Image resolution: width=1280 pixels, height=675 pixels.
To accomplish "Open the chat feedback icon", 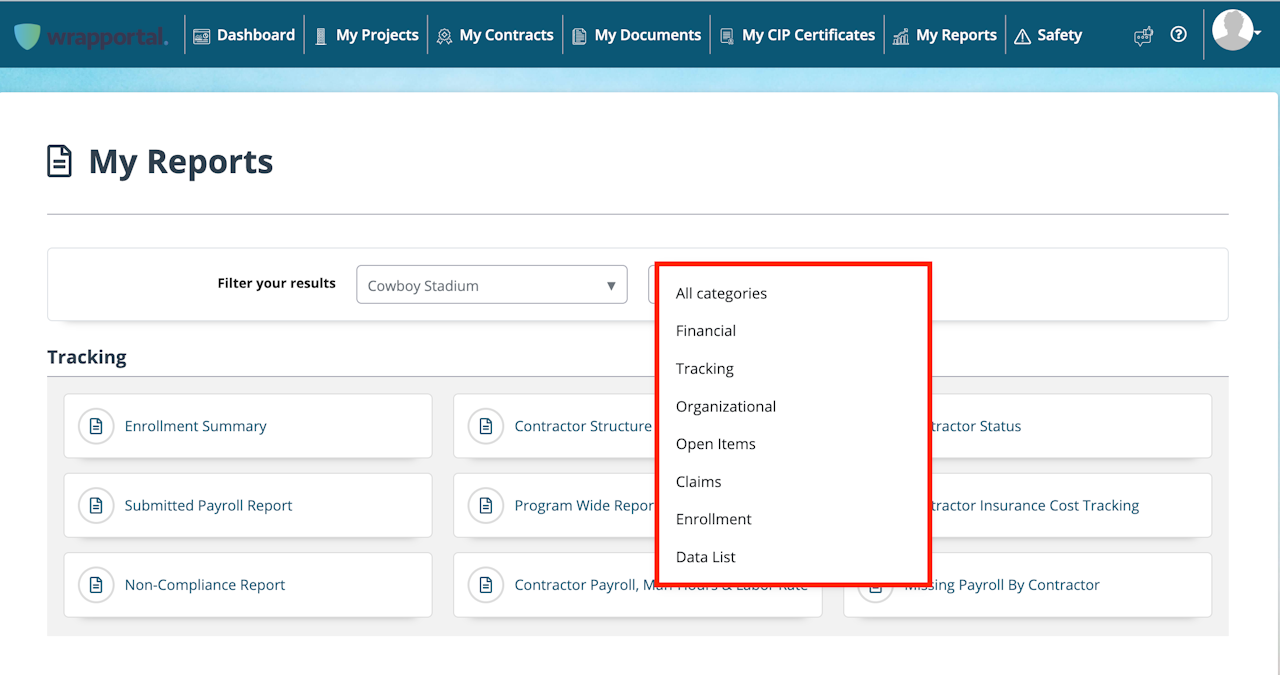I will (1143, 35).
